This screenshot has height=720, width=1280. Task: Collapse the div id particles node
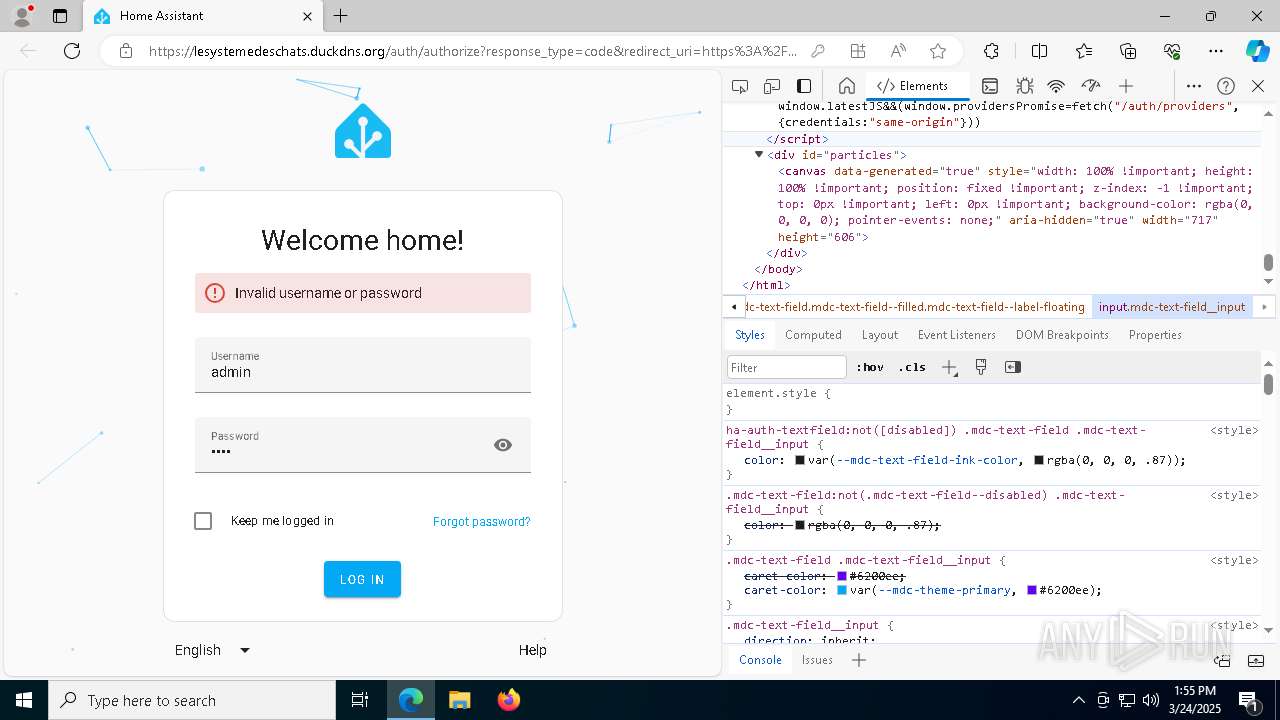click(x=759, y=155)
